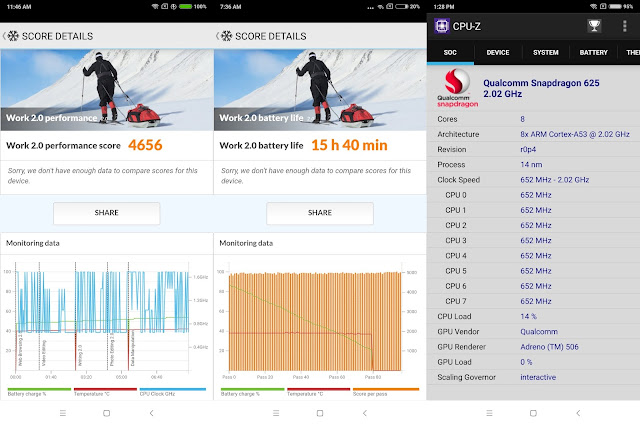The image size is (640, 426).
Task: Tap the CPU 0 row
Action: pyautogui.click(x=533, y=195)
